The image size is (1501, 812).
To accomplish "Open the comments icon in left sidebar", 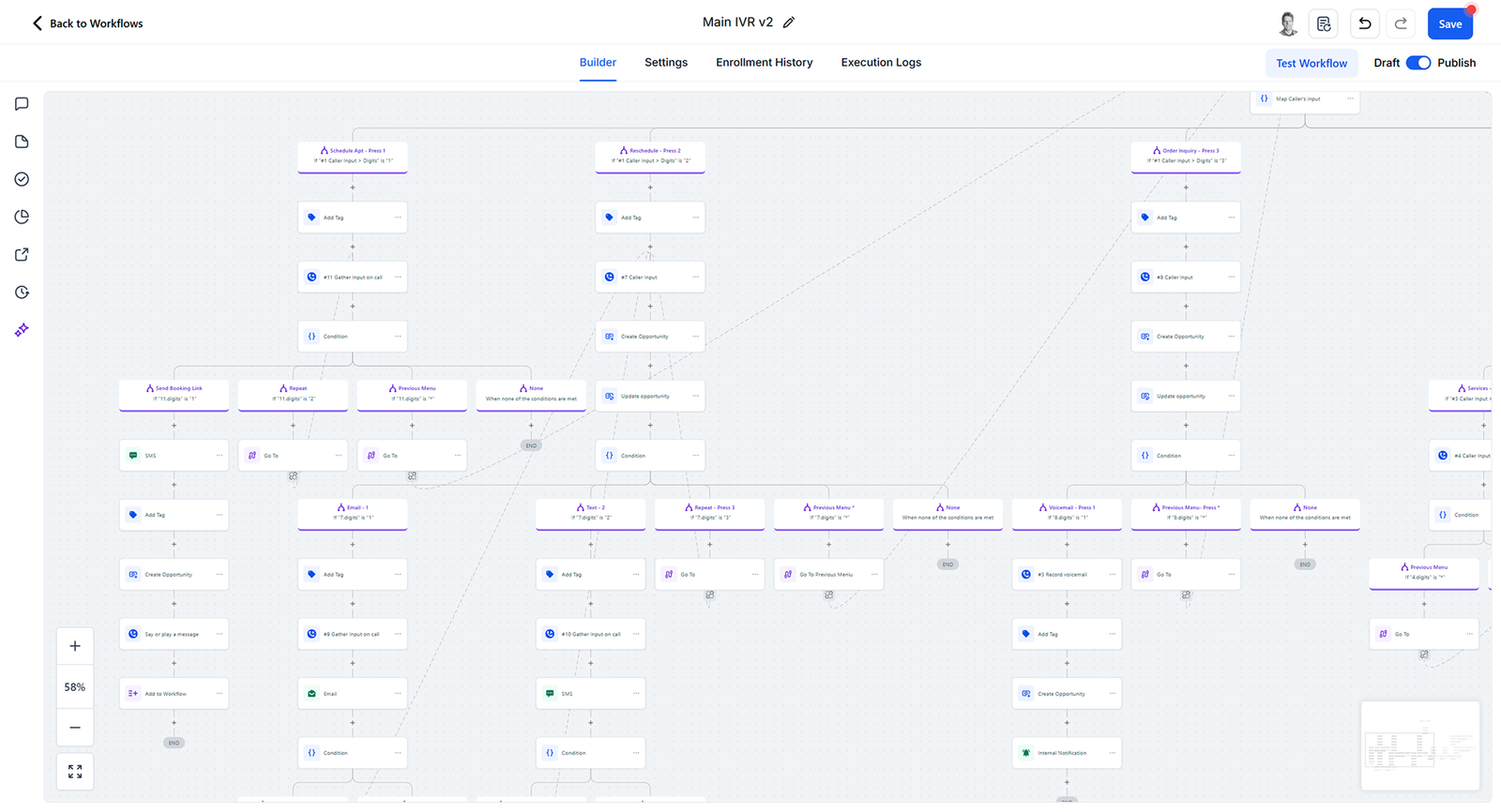I will [x=22, y=104].
